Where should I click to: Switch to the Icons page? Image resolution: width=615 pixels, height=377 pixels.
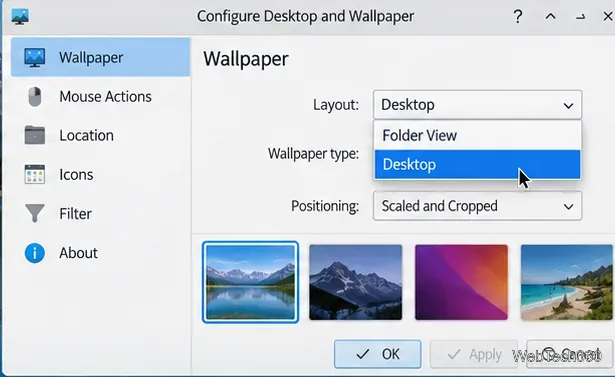(x=100, y=175)
